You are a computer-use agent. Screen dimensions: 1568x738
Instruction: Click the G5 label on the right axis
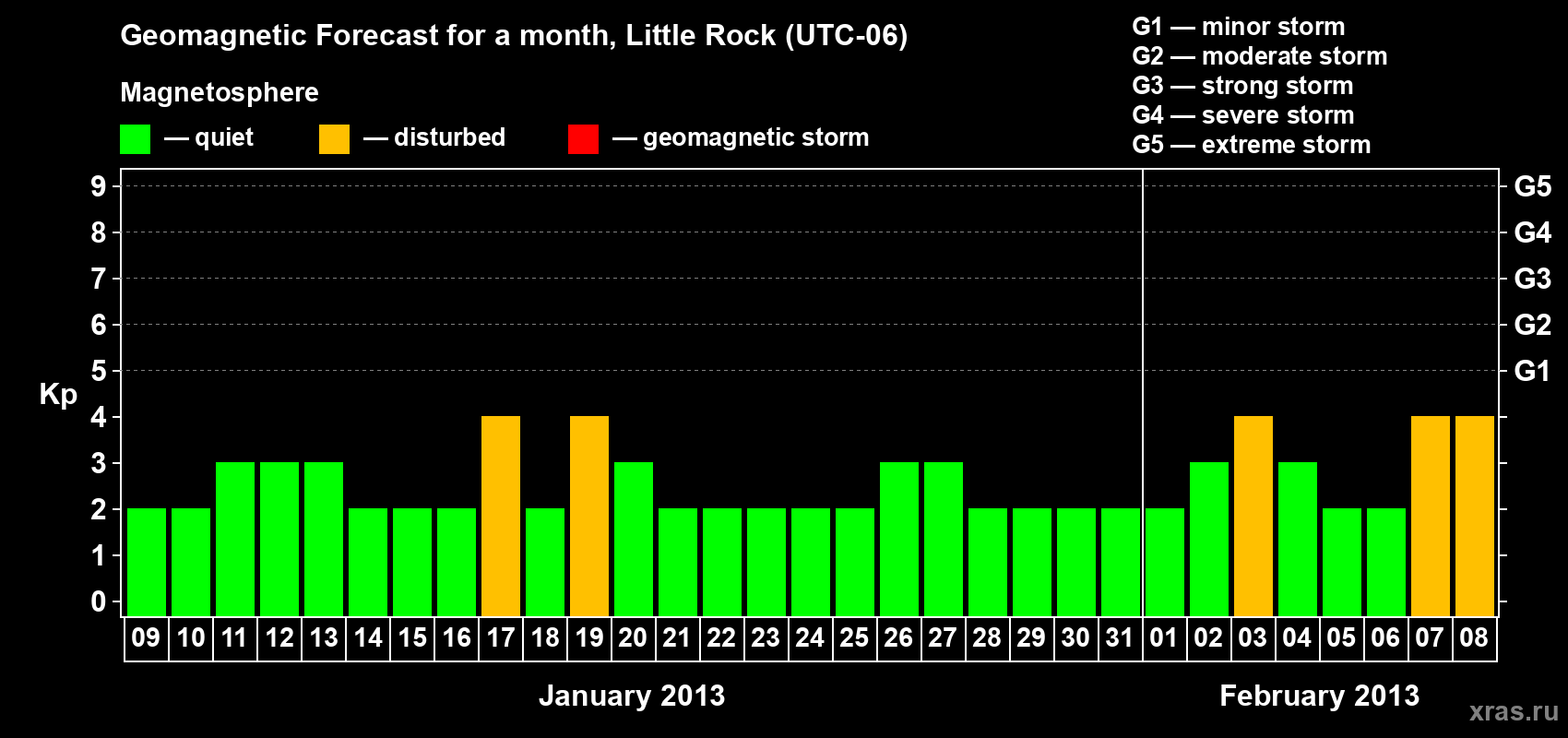point(1533,186)
